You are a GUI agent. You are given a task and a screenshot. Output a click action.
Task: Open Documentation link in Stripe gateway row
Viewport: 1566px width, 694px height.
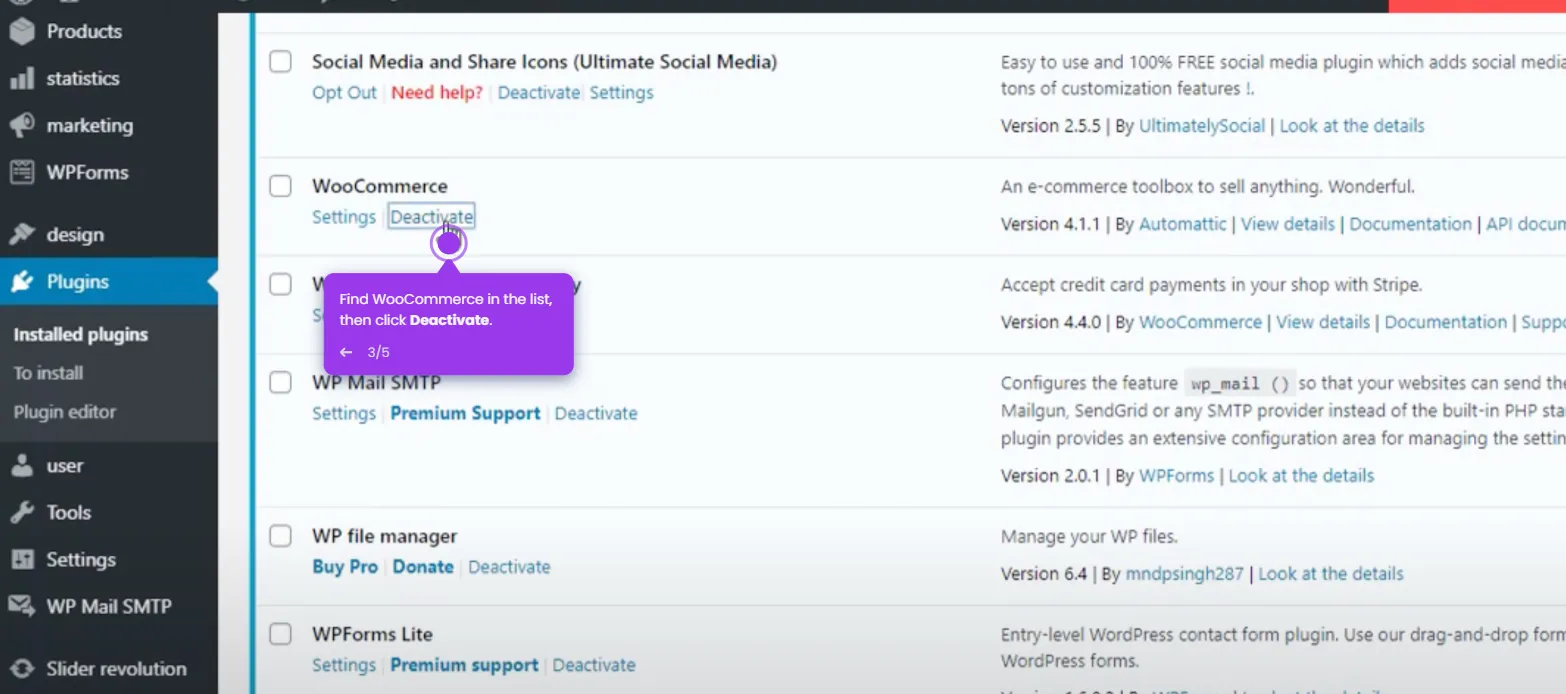tap(1446, 322)
